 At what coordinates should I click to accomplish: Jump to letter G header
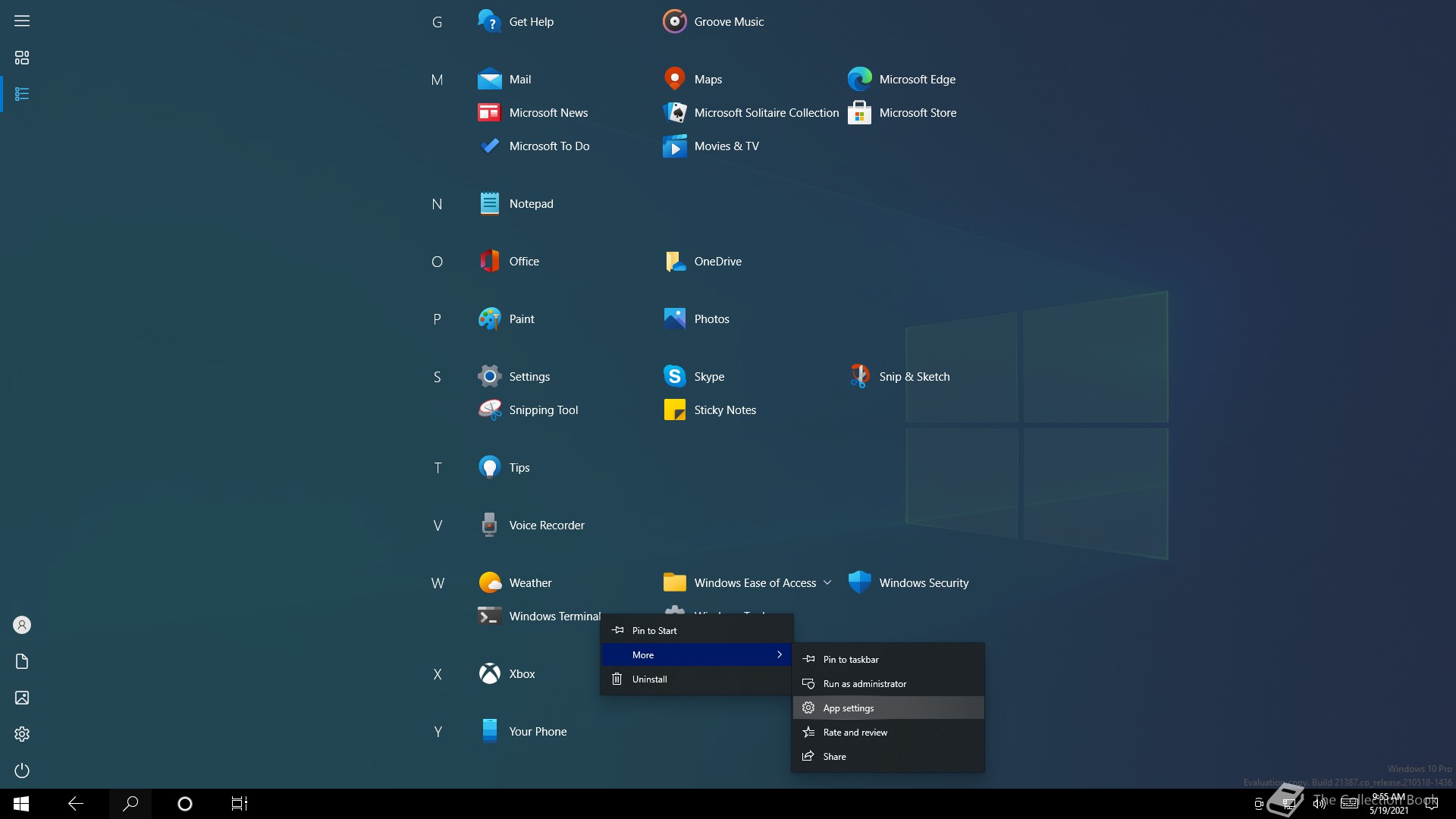click(437, 22)
